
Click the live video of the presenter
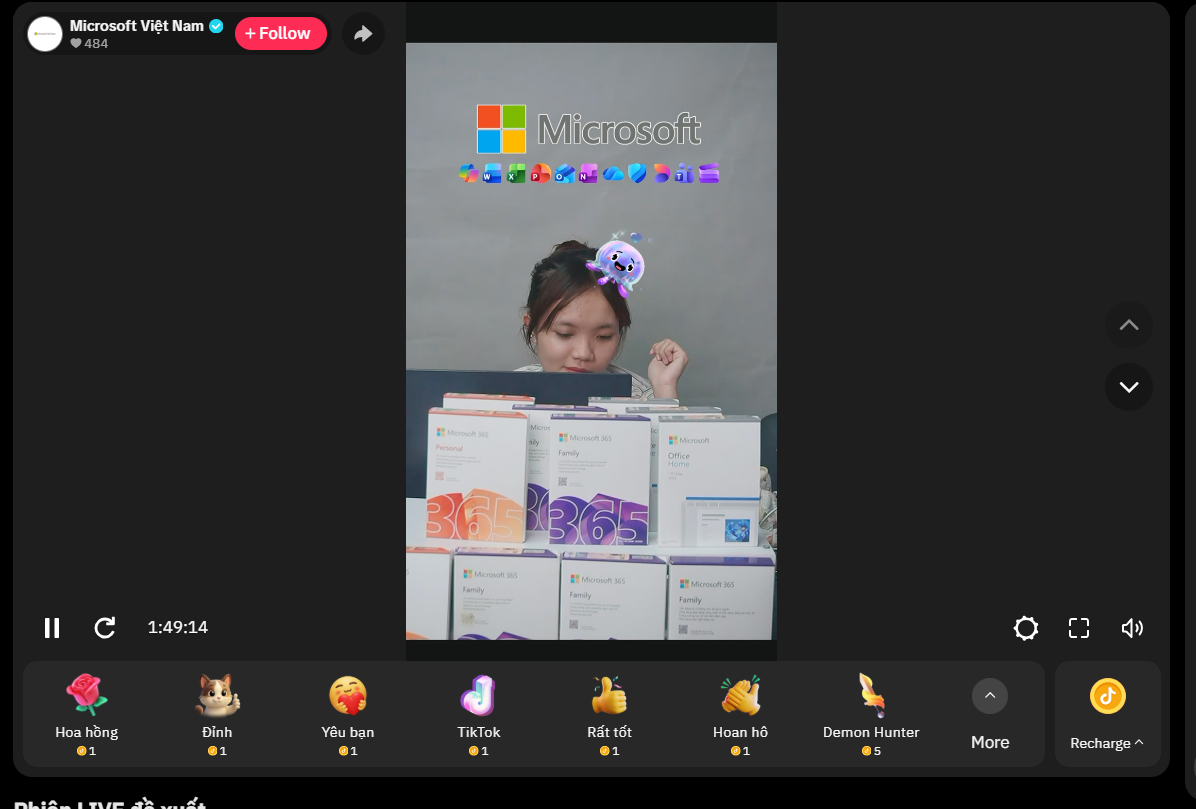[x=591, y=341]
